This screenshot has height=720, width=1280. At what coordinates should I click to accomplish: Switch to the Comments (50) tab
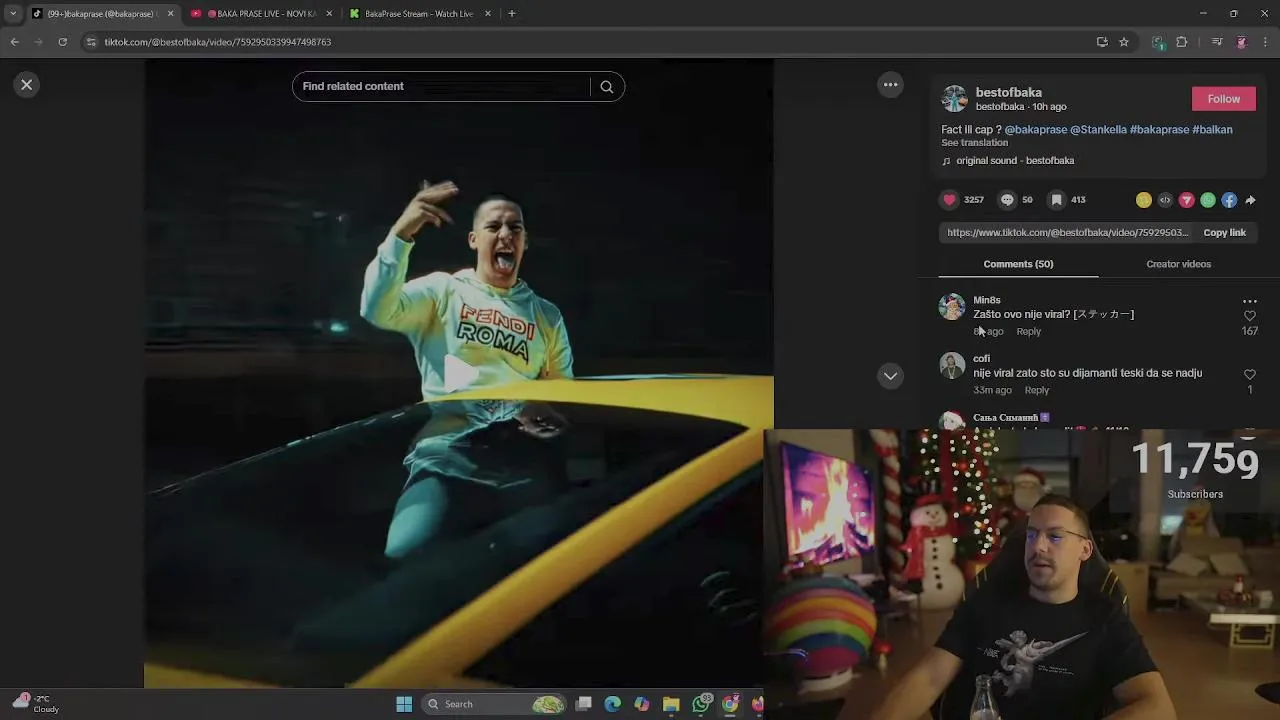point(1018,264)
